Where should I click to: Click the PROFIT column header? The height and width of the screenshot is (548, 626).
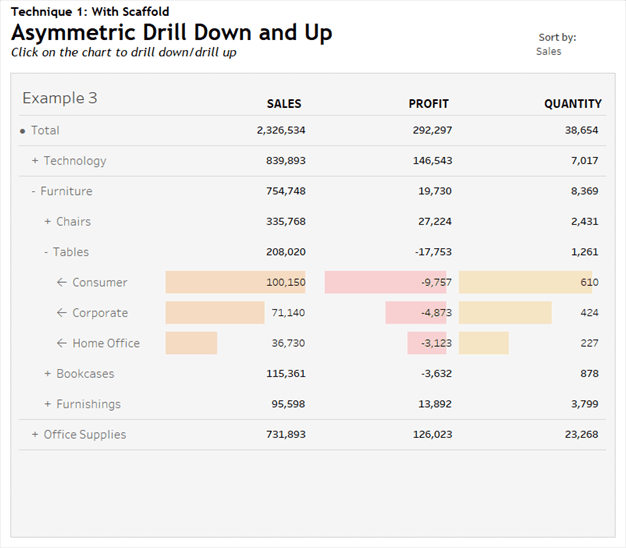click(x=428, y=104)
